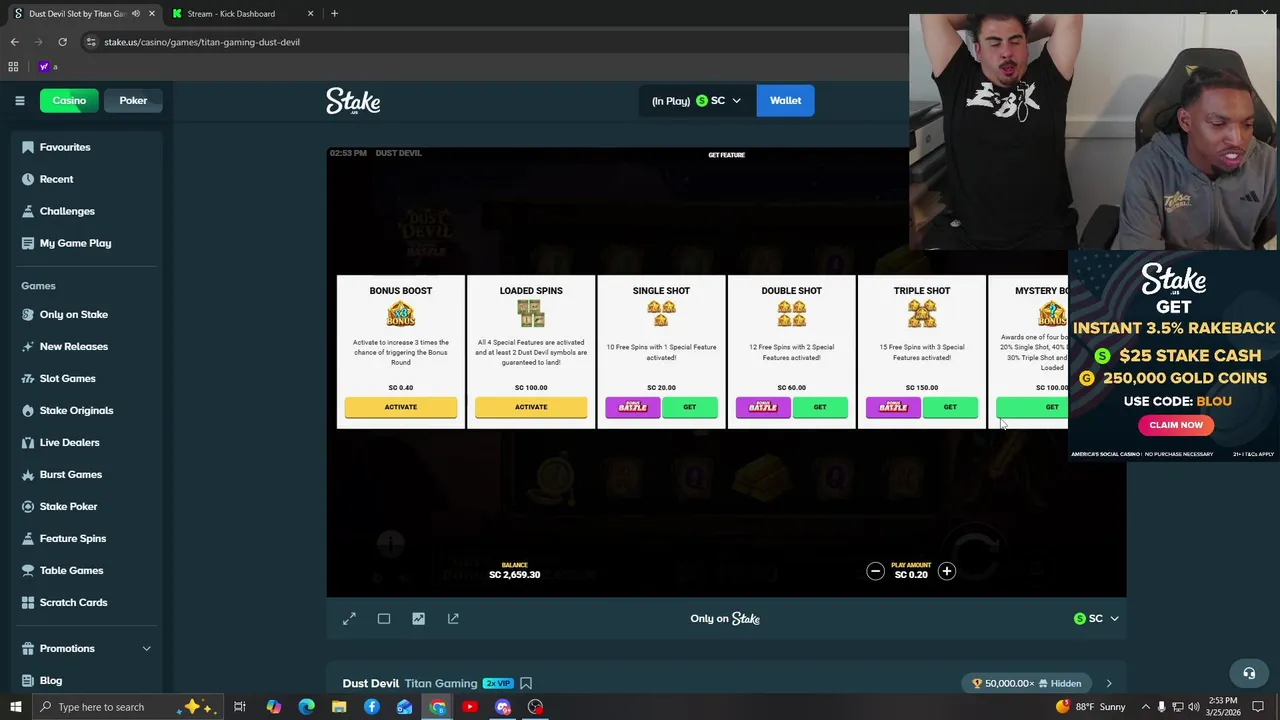Open Microsoft Edge from taskbar
Screen dimensions: 1280x720
[x=306, y=707]
